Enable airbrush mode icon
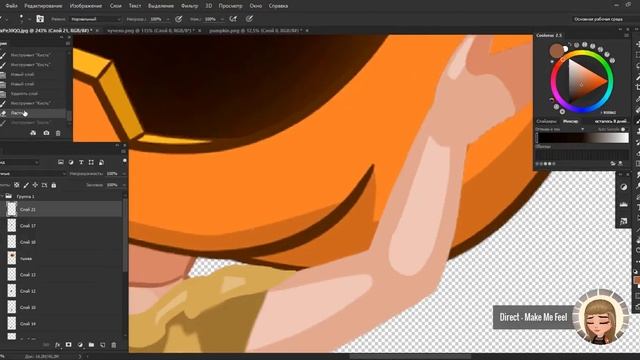The width and height of the screenshot is (640, 360). click(233, 19)
